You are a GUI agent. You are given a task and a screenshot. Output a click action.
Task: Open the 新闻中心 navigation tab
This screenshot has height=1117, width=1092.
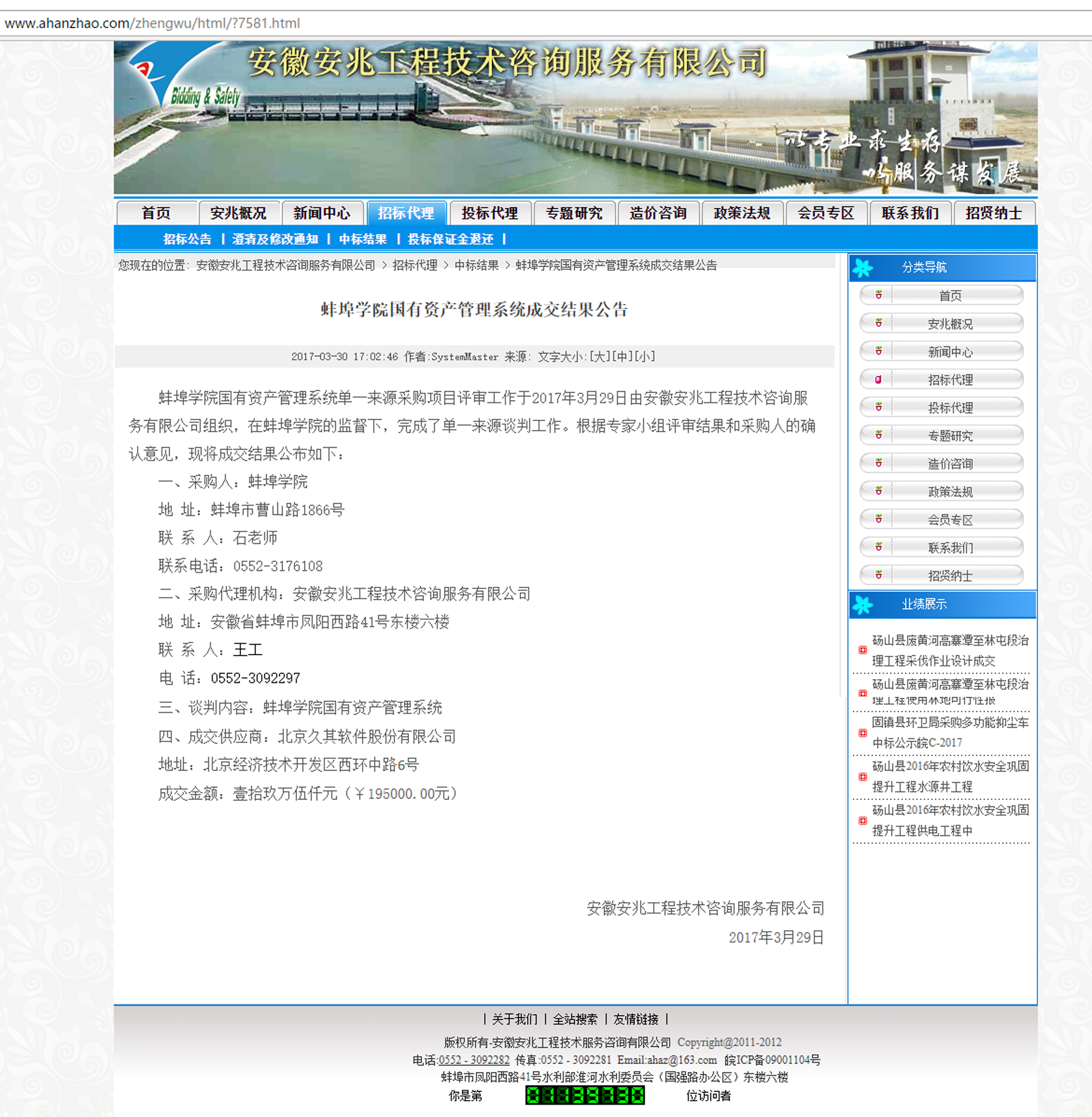tap(322, 213)
